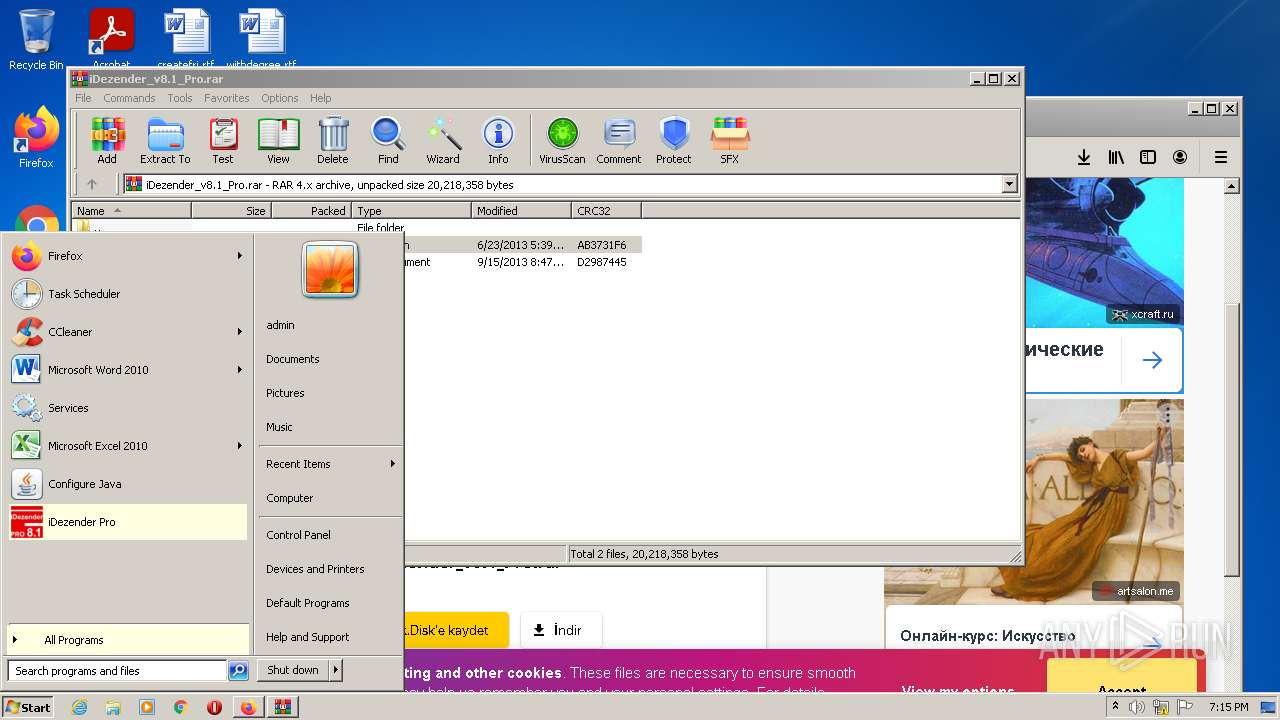Click the search magnifier in Start menu
Screen dimensions: 1280x720
238,671
